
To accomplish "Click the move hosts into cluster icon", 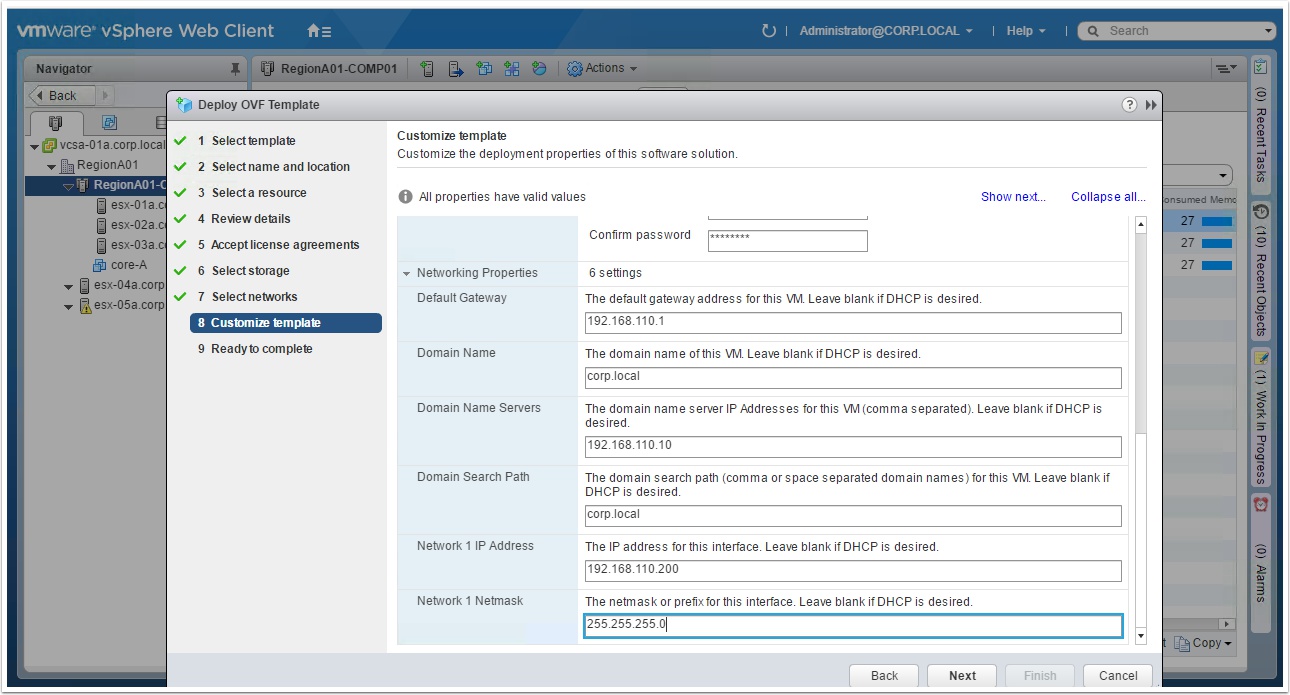I will click(456, 68).
